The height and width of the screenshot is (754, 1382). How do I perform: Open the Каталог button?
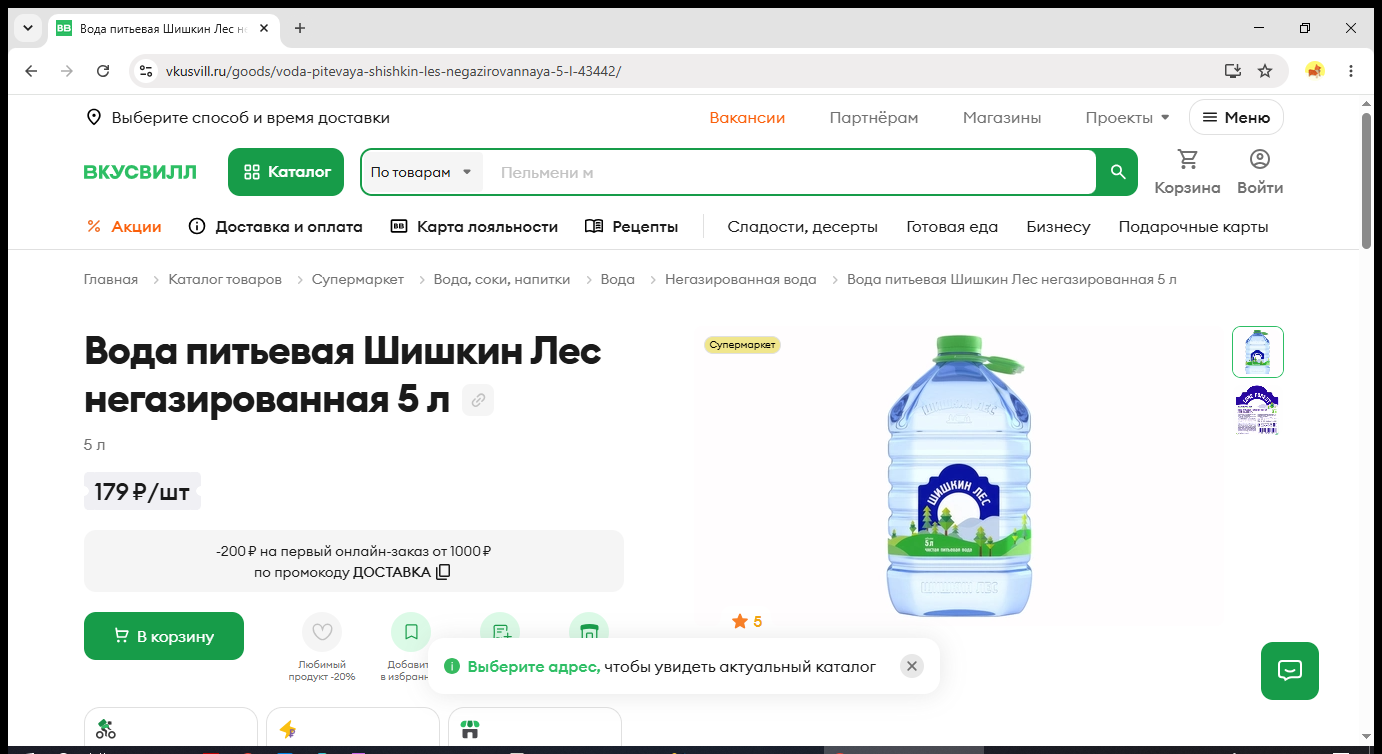coord(286,172)
